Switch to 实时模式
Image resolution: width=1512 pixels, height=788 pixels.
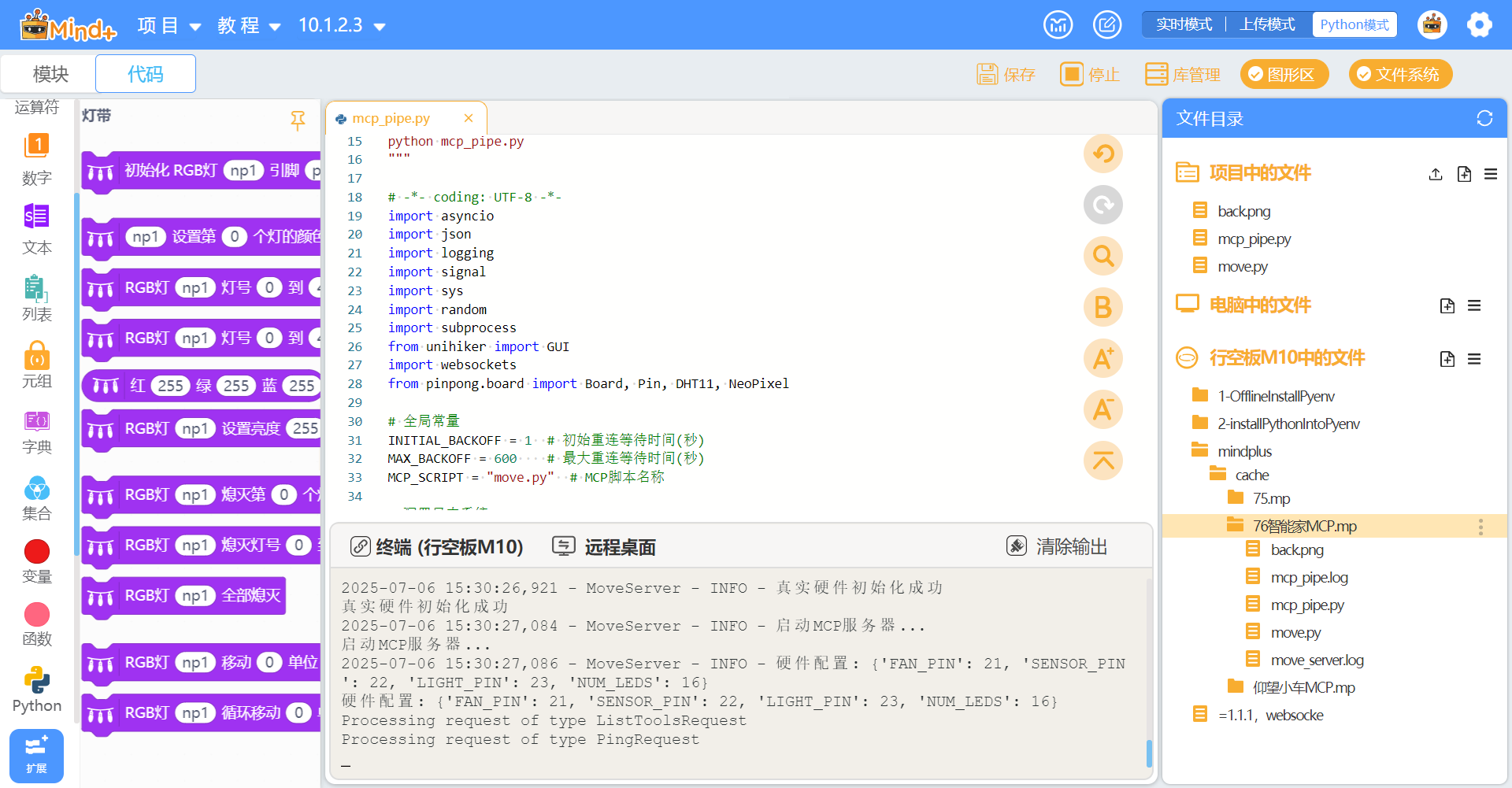tap(1184, 24)
